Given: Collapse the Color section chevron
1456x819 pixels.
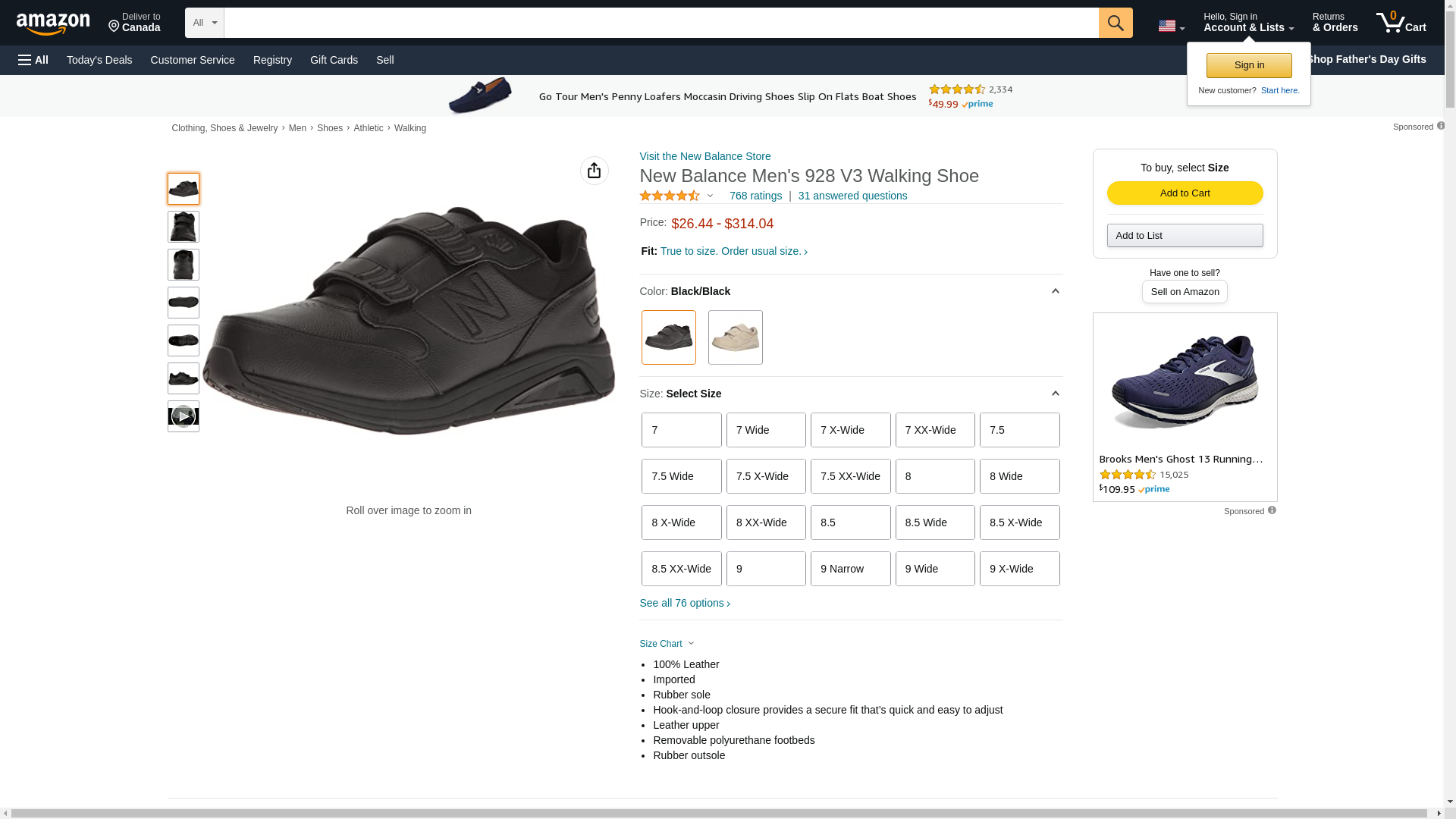Looking at the screenshot, I should [x=1055, y=291].
